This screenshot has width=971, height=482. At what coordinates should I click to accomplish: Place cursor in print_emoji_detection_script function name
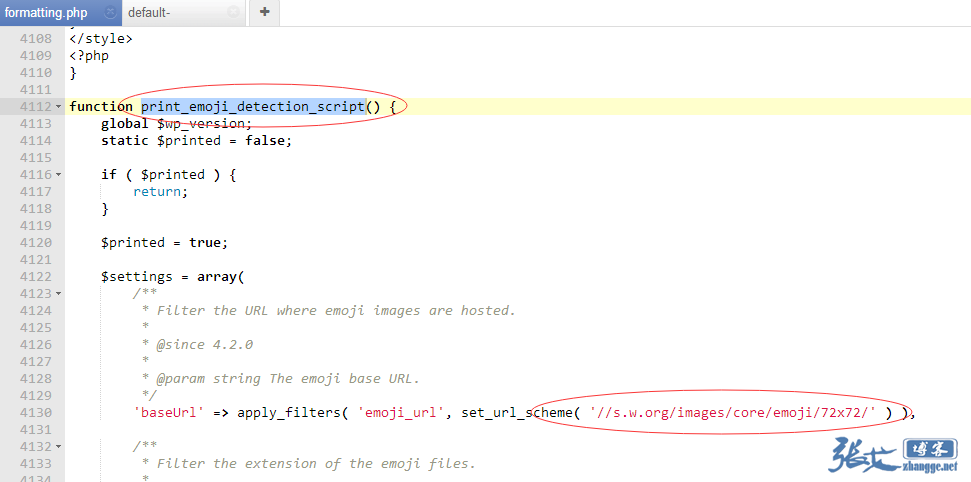pos(252,107)
